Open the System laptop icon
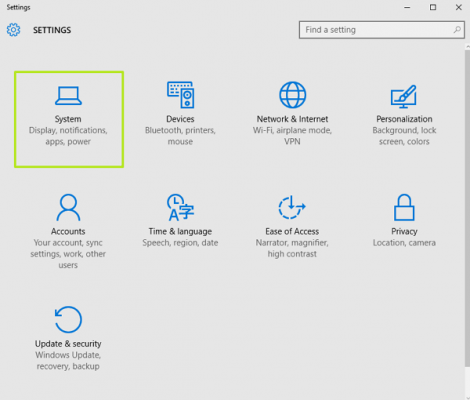The height and width of the screenshot is (400, 470). (x=68, y=96)
